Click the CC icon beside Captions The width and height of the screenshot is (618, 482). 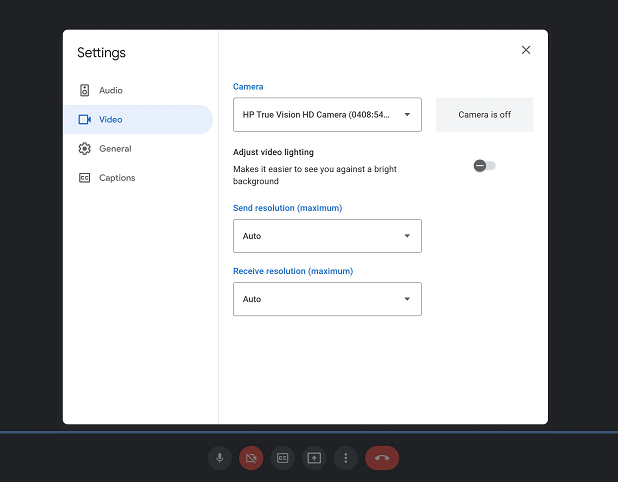(x=84, y=178)
